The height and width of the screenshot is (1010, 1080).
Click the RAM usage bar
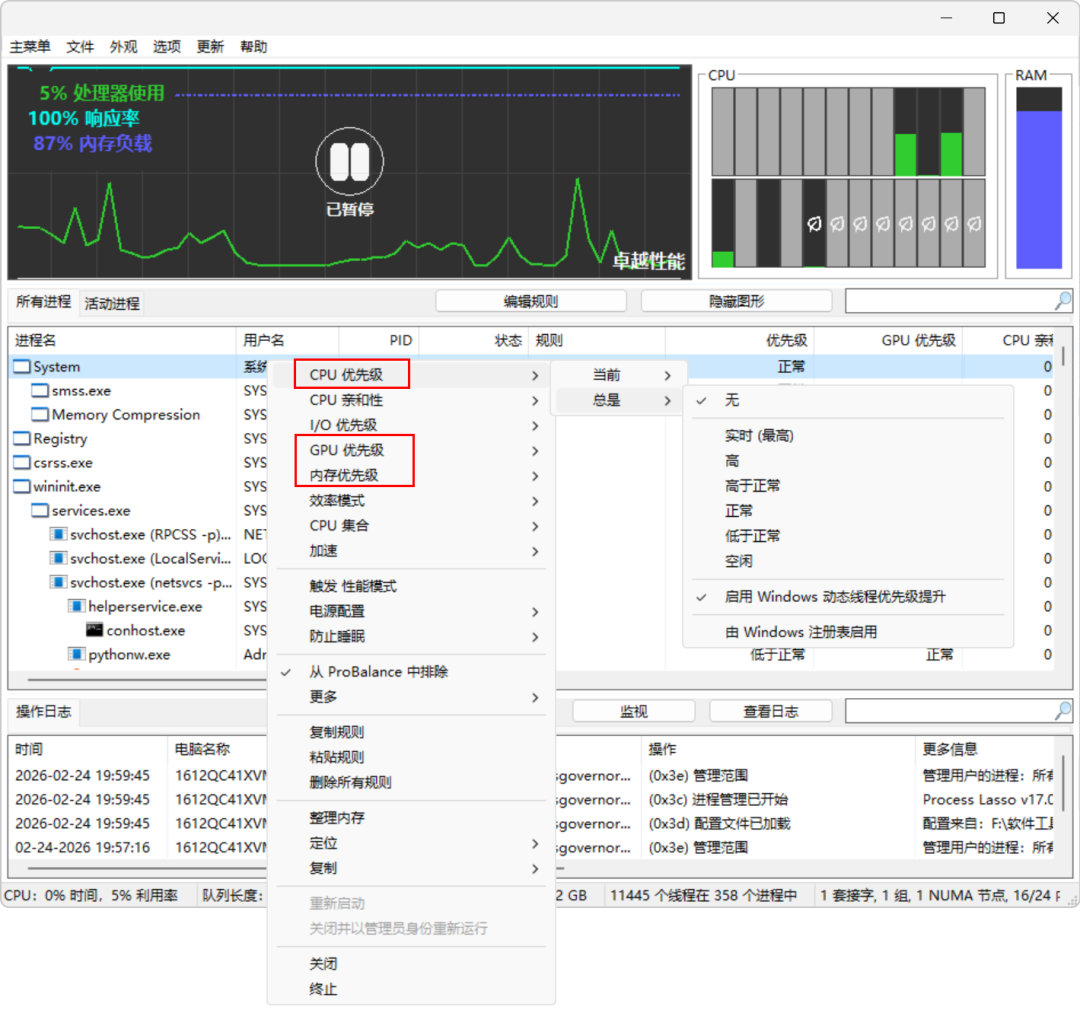1039,178
